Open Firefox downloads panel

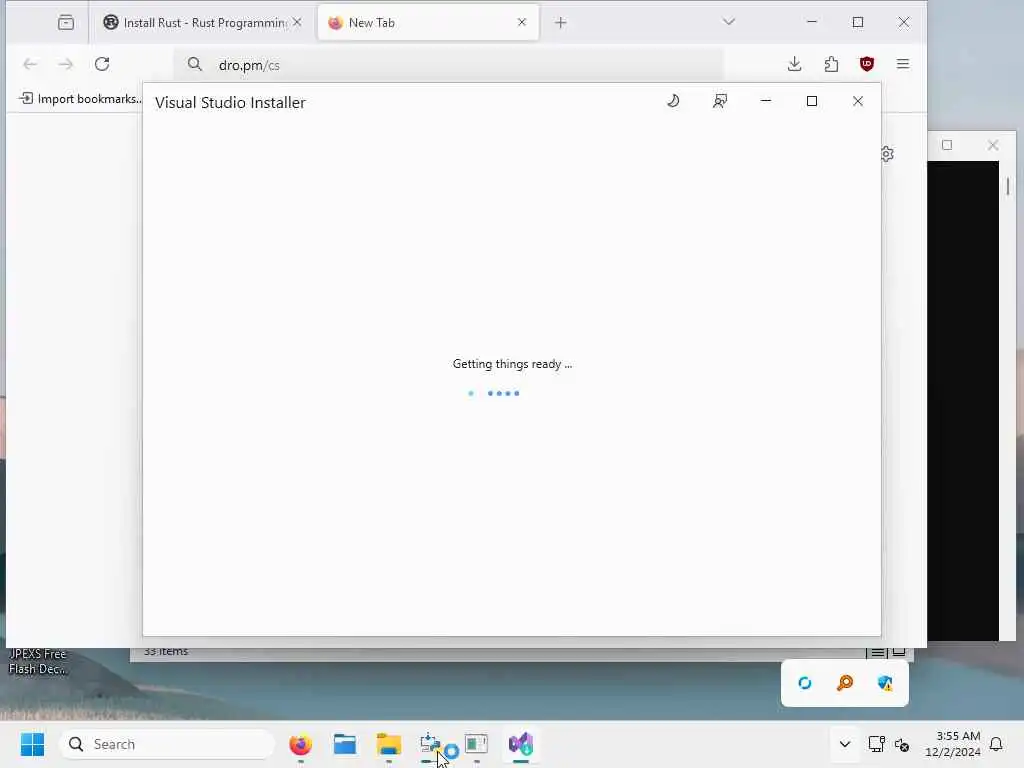(x=794, y=64)
